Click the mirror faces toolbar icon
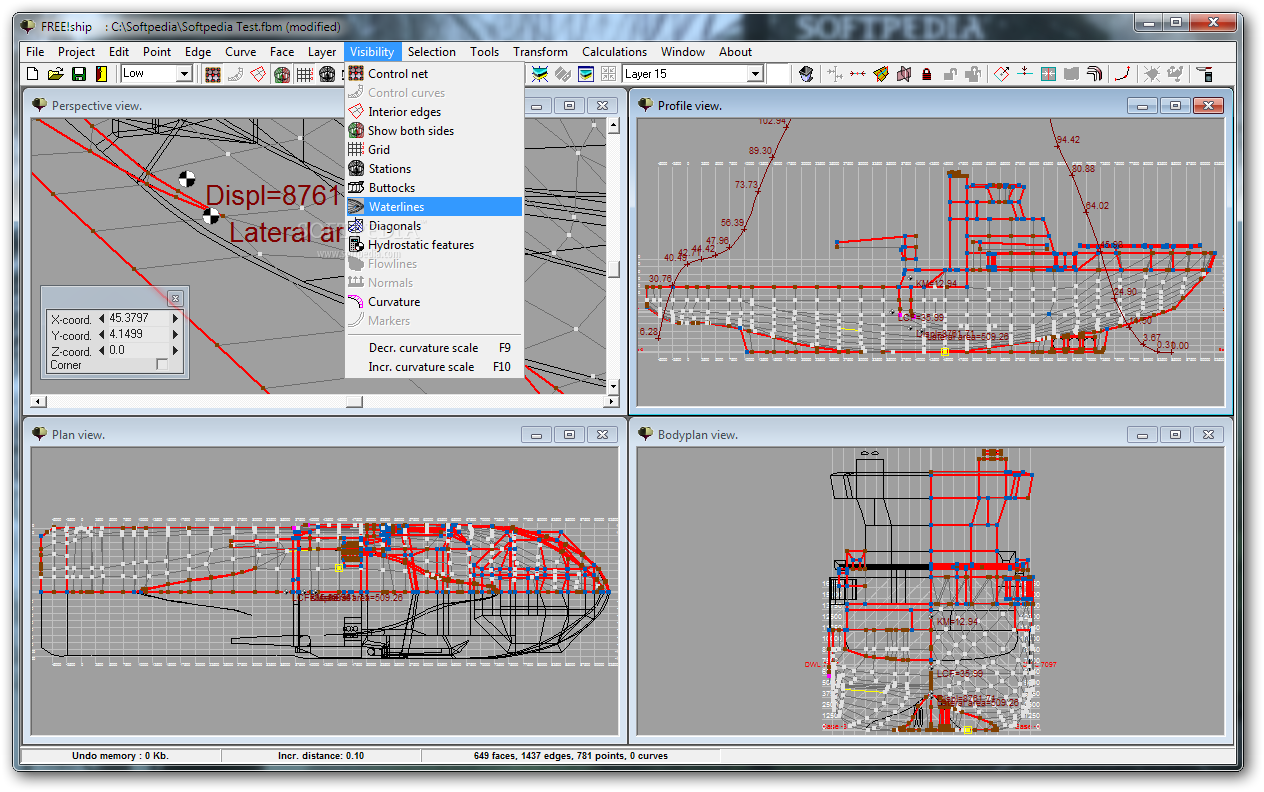 (x=904, y=74)
